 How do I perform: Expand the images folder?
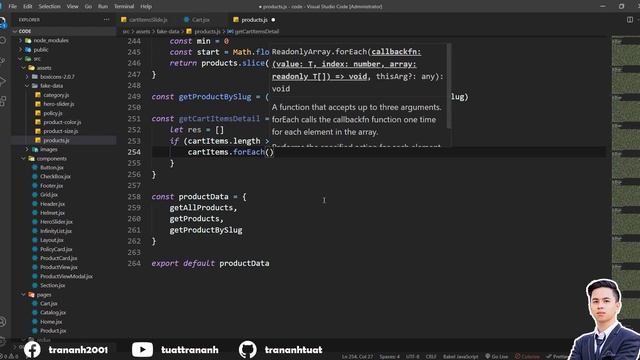coord(27,149)
